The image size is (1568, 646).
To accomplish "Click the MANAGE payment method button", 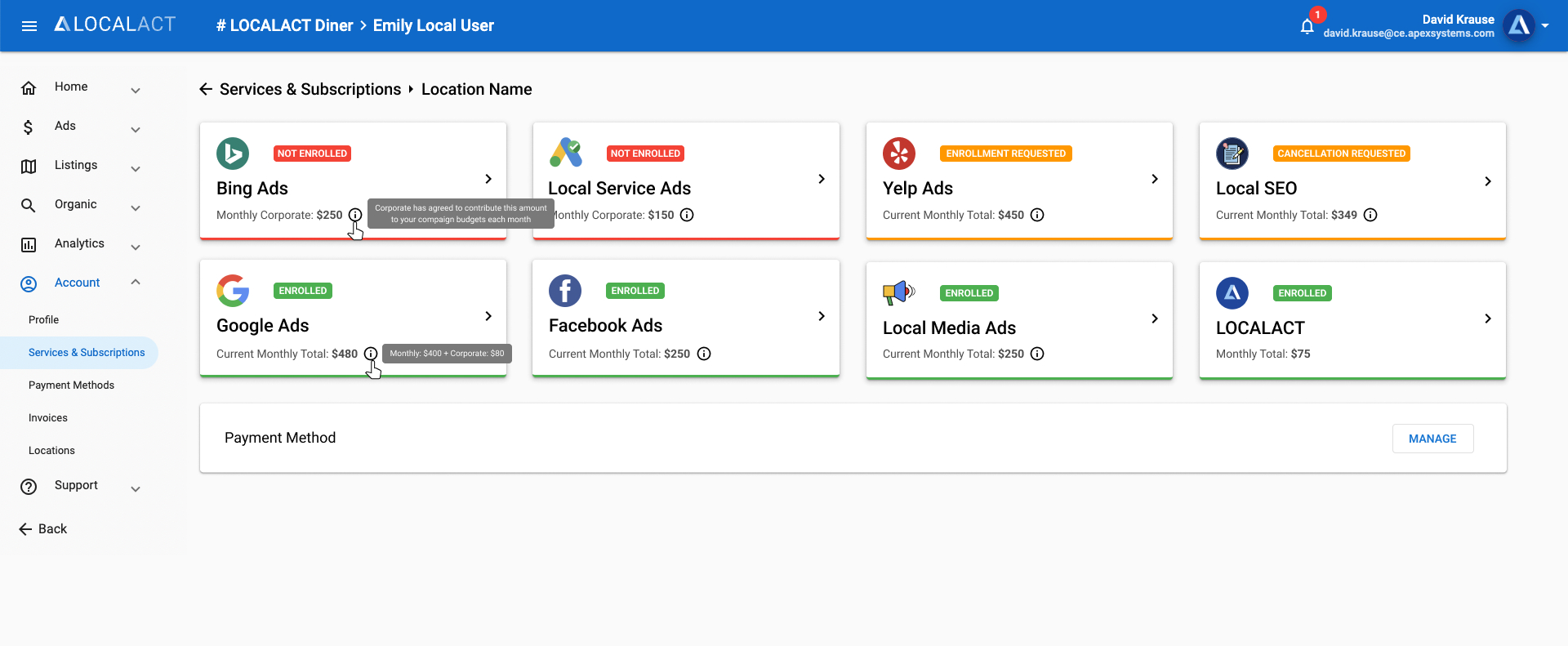I will point(1432,439).
